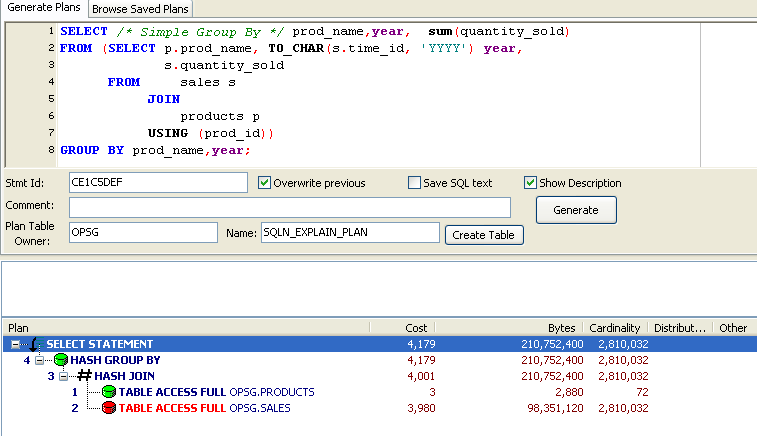This screenshot has width=757, height=436.
Task: Edit the Plan Table Owner field
Action: point(143,232)
